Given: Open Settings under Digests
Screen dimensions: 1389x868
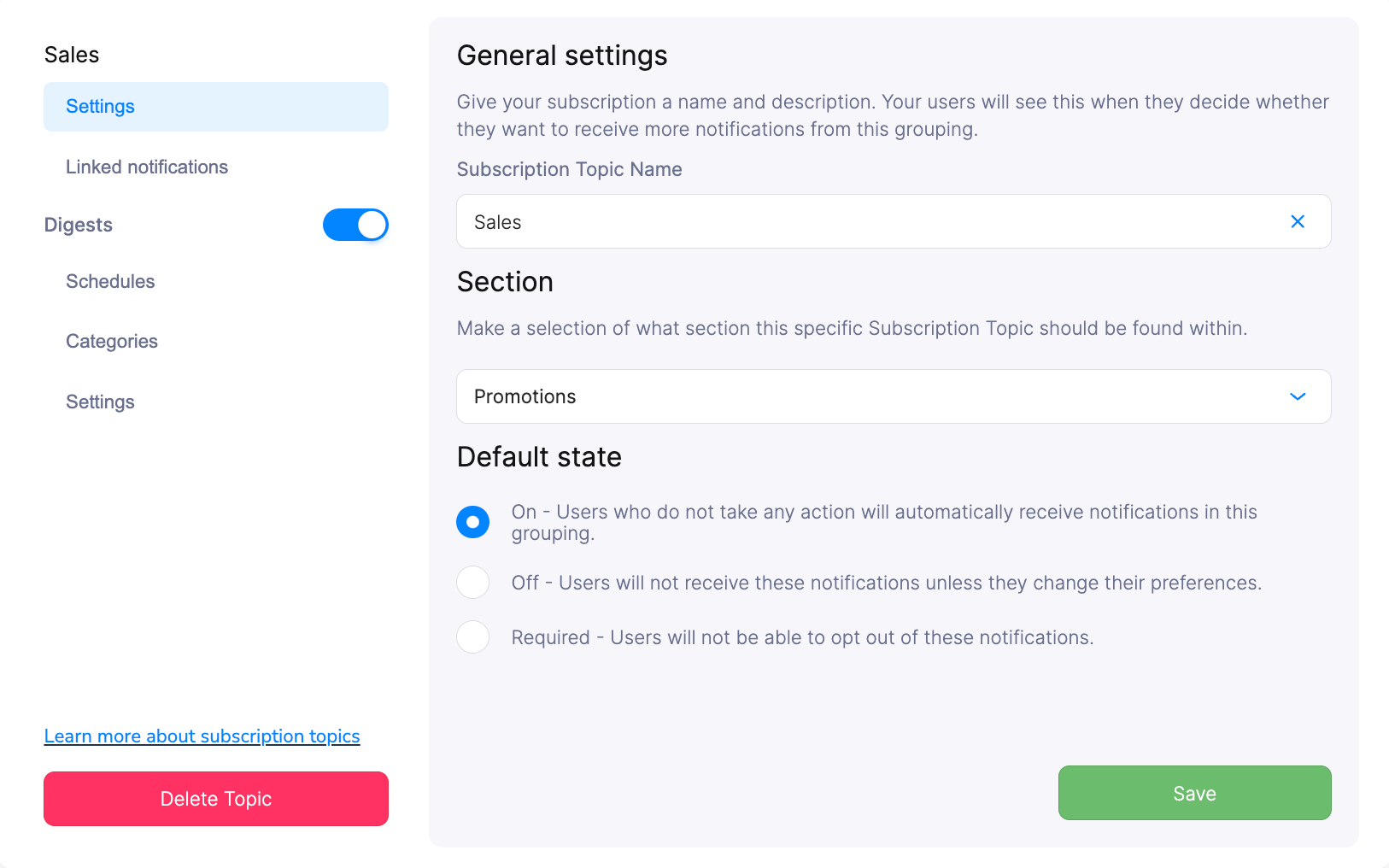Looking at the screenshot, I should pos(100,402).
